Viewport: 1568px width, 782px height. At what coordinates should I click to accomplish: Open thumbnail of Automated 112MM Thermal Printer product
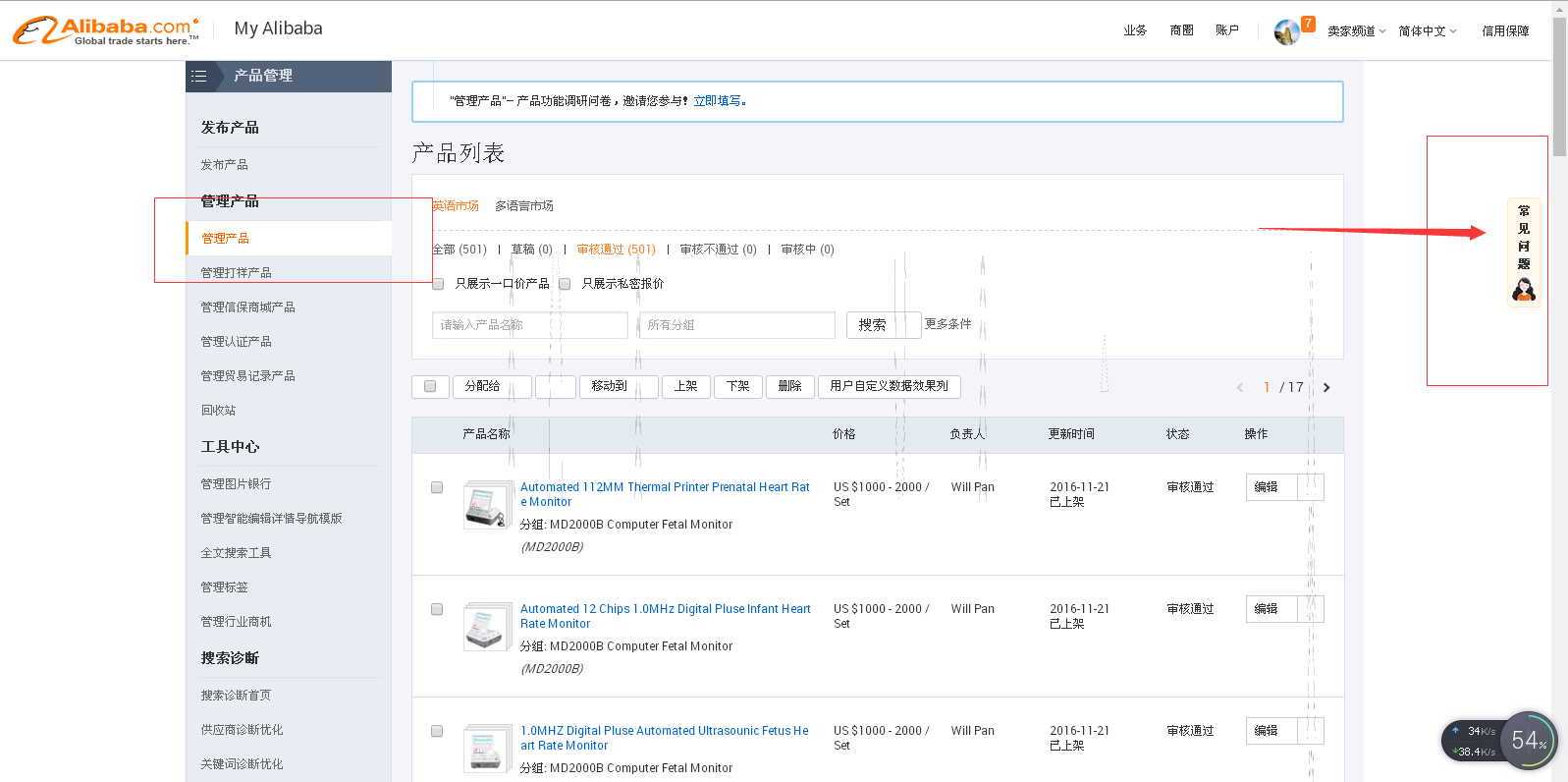point(488,505)
